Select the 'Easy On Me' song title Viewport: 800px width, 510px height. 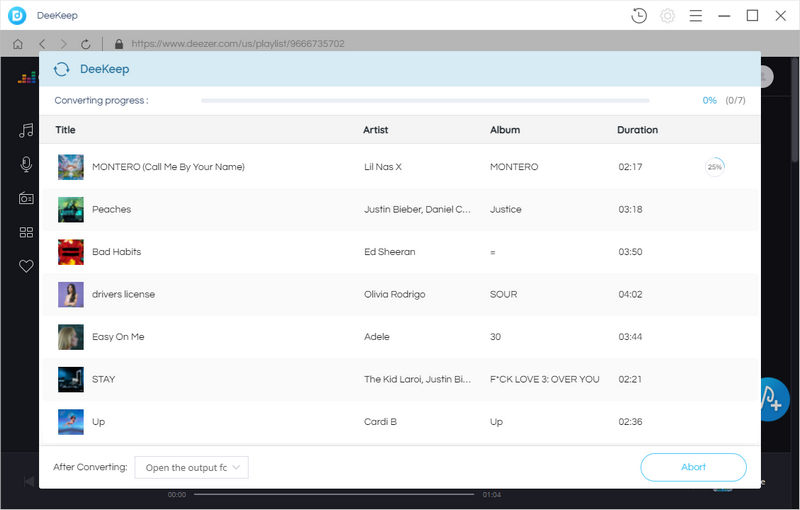(118, 337)
